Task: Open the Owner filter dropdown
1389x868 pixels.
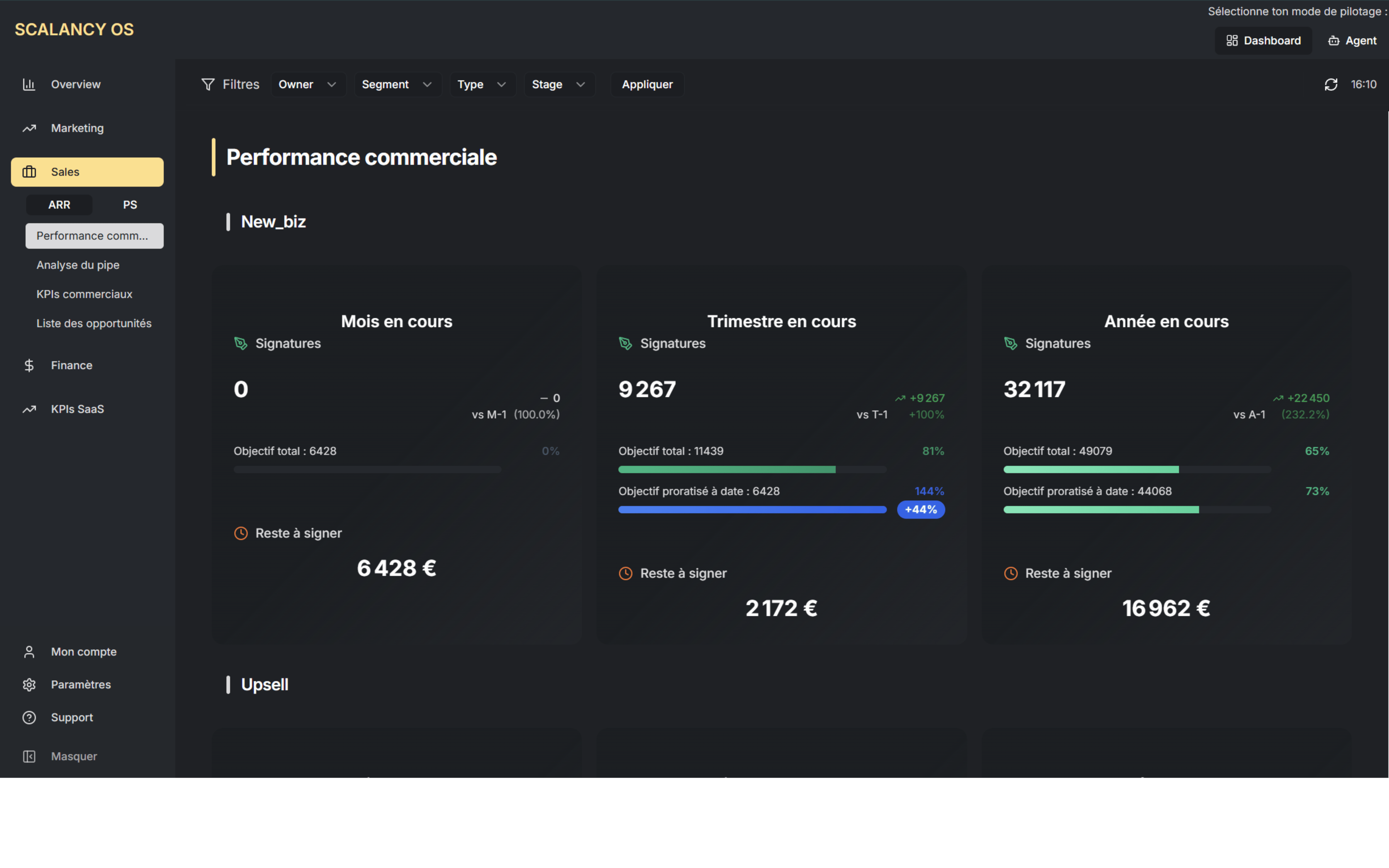Action: click(x=308, y=84)
